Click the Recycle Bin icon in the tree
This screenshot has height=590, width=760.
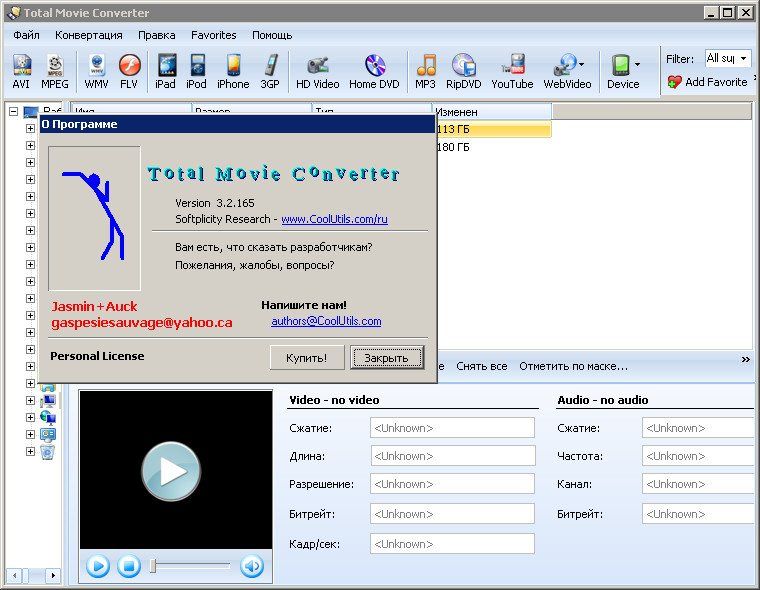coord(48,452)
